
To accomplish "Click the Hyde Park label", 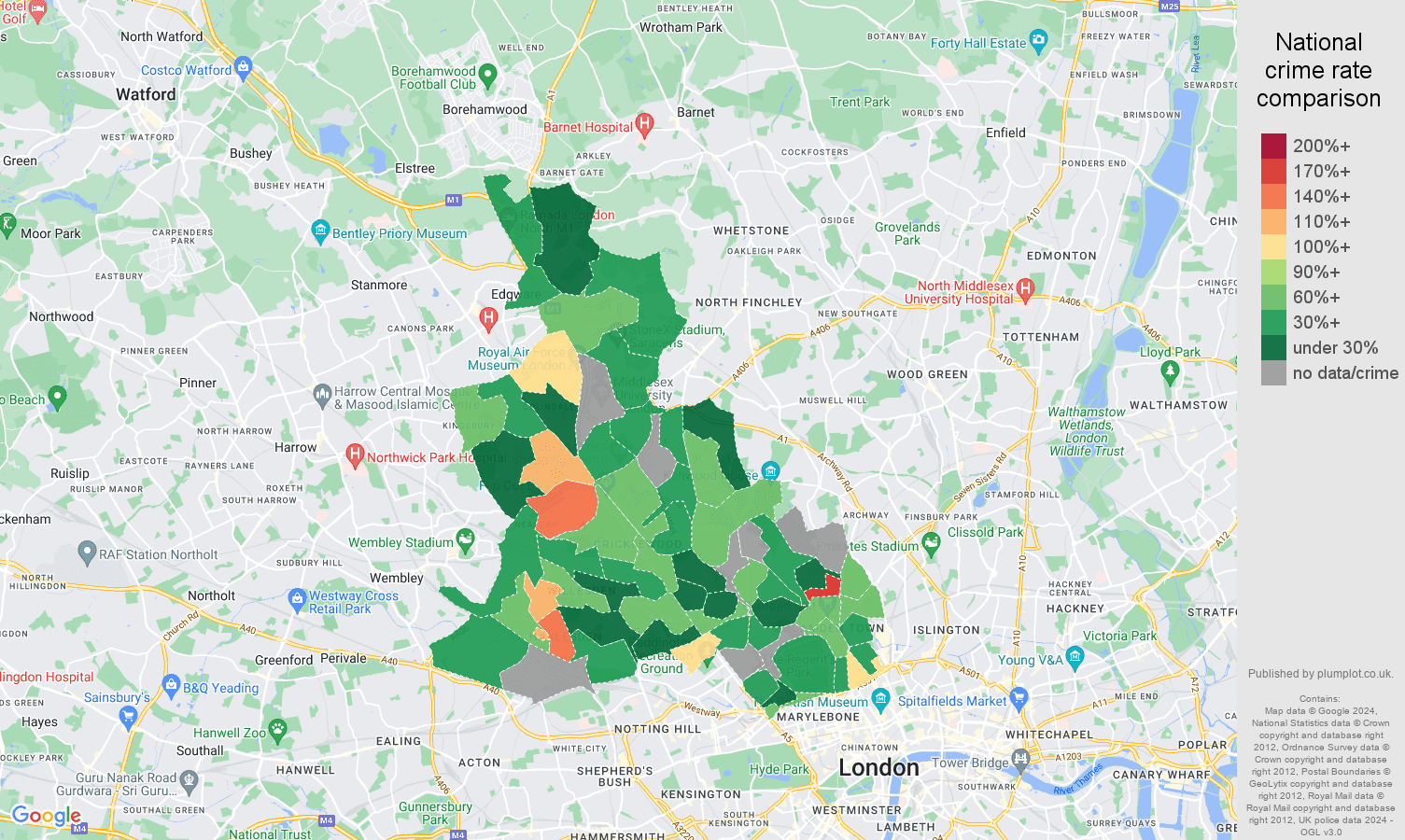I will click(779, 769).
